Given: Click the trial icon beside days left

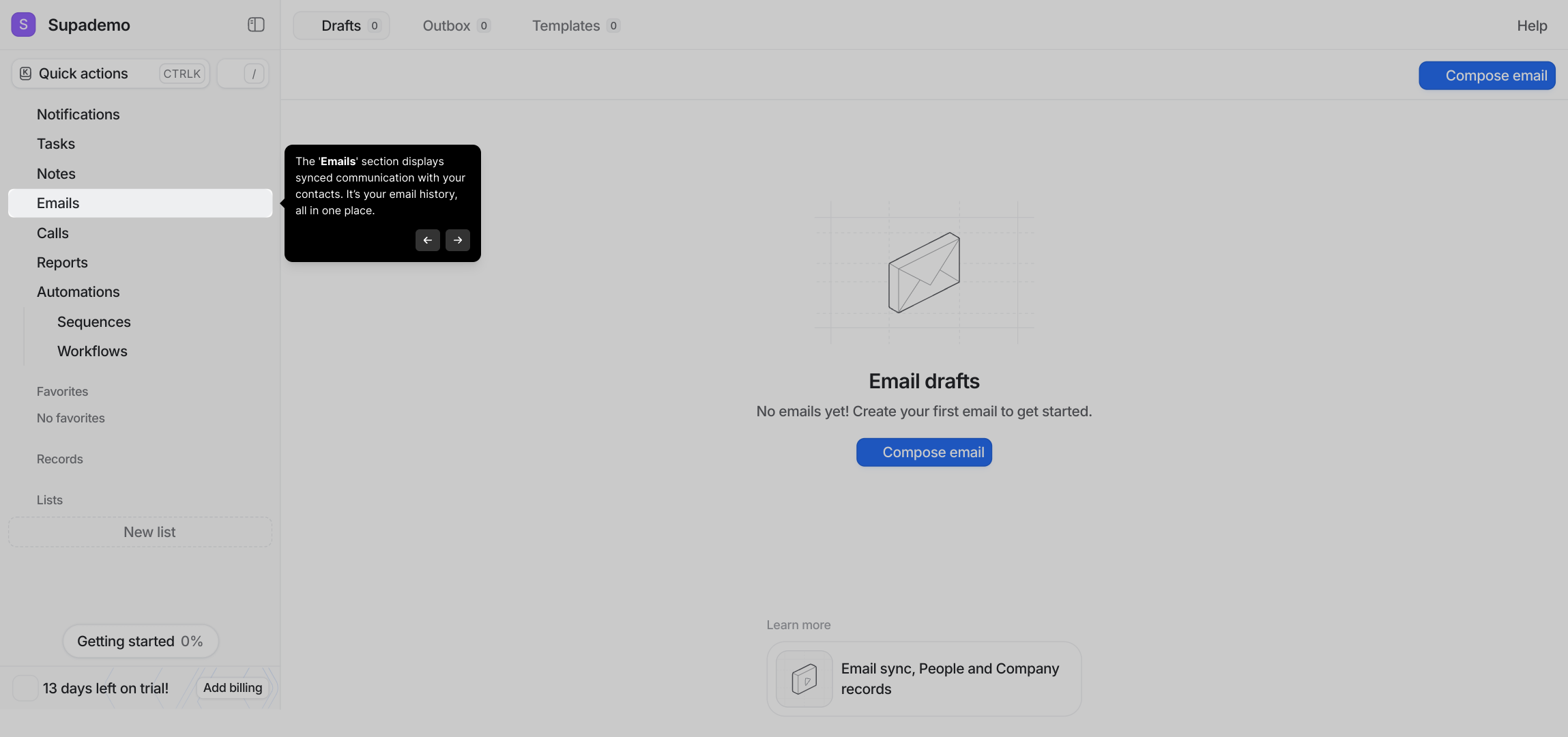Looking at the screenshot, I should (25, 688).
